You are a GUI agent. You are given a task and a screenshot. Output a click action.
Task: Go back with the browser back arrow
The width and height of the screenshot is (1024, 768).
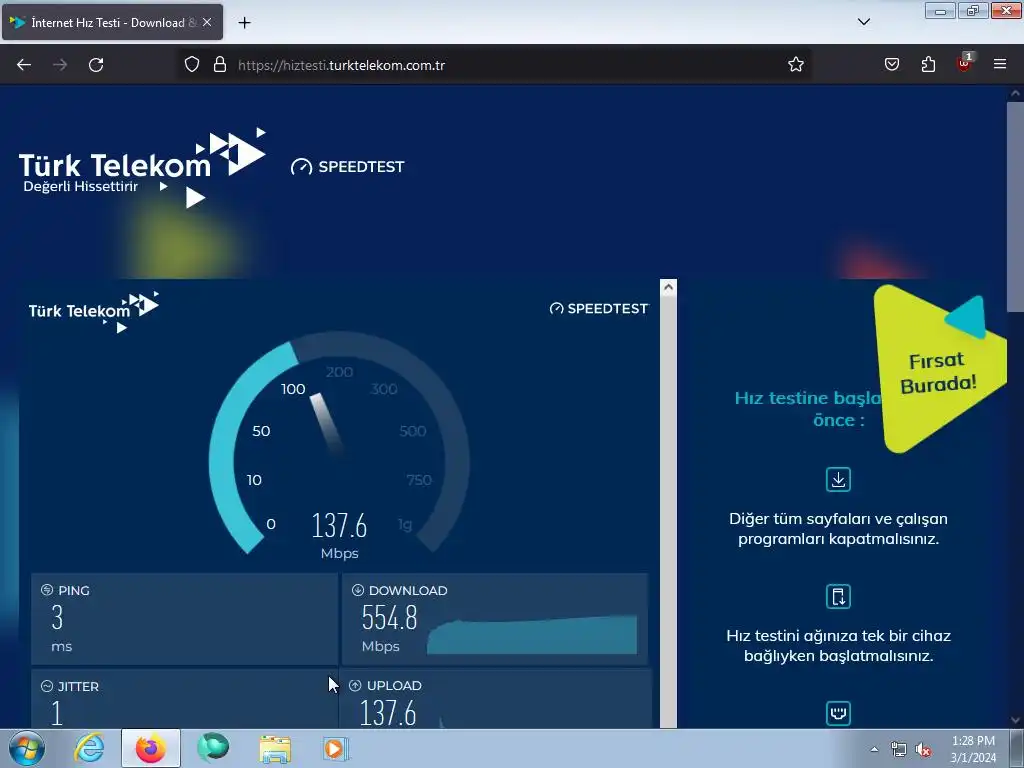coord(24,65)
